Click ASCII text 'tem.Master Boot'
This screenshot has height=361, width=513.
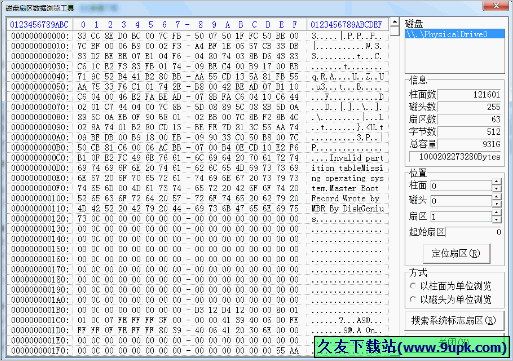[345, 188]
